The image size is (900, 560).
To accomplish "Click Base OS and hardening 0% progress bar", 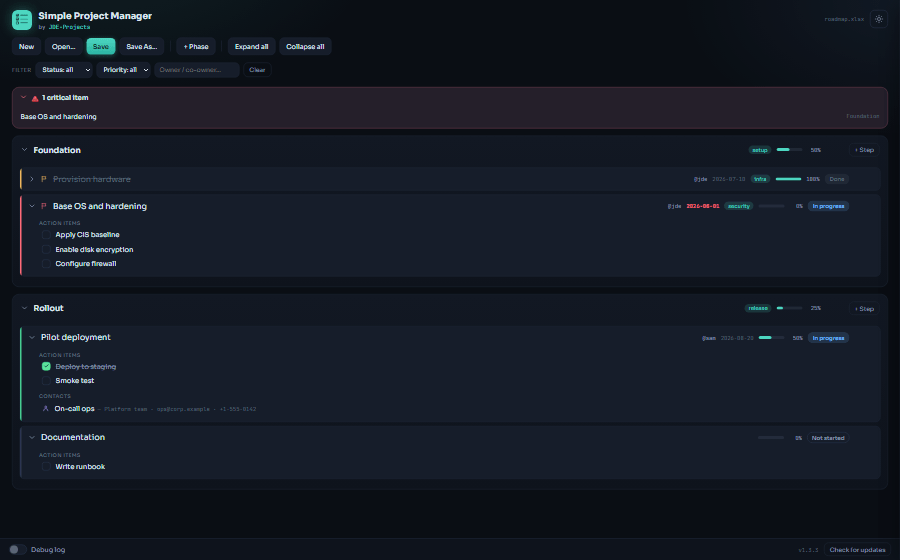I will point(771,206).
